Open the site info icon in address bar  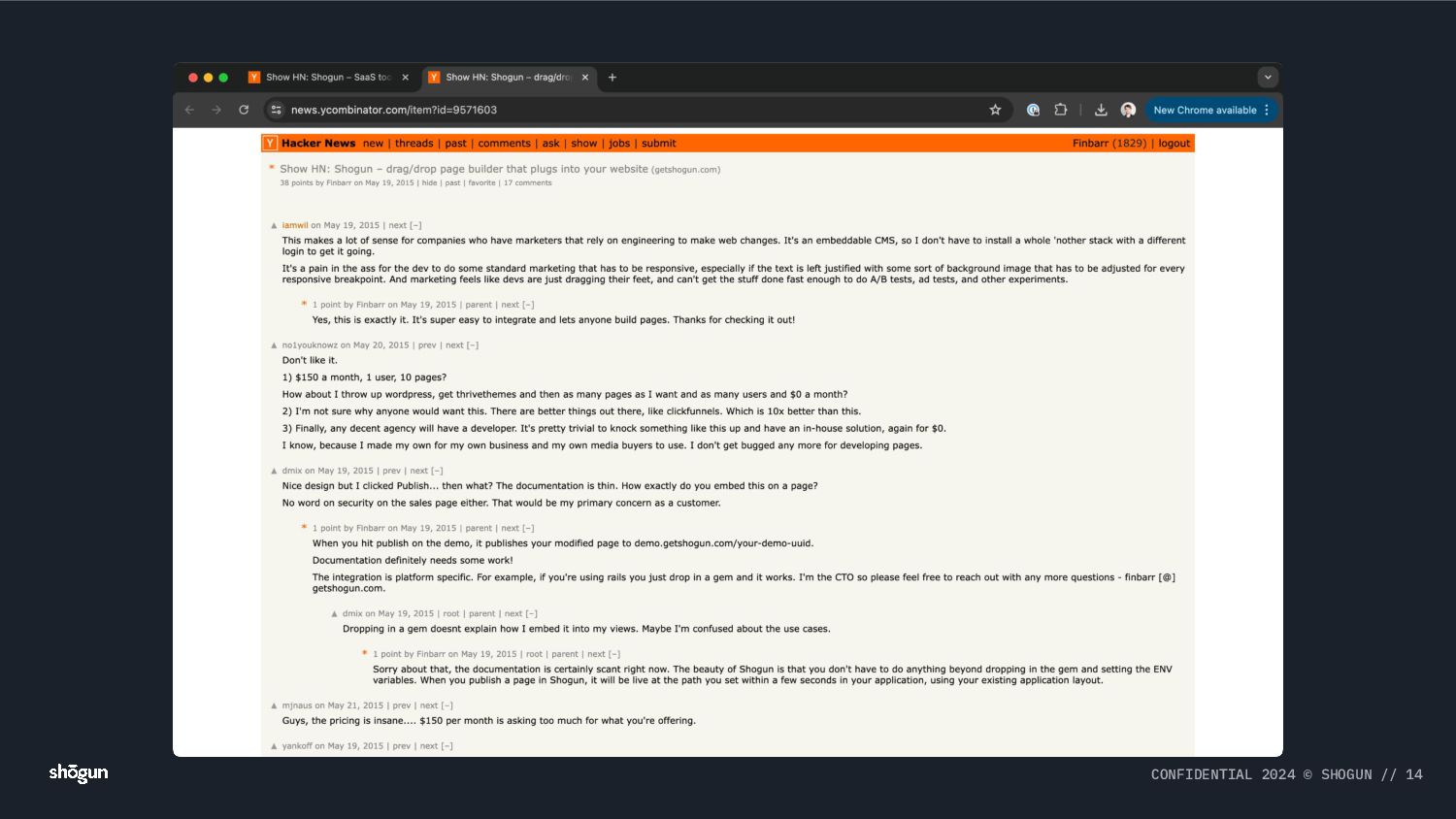click(x=277, y=110)
